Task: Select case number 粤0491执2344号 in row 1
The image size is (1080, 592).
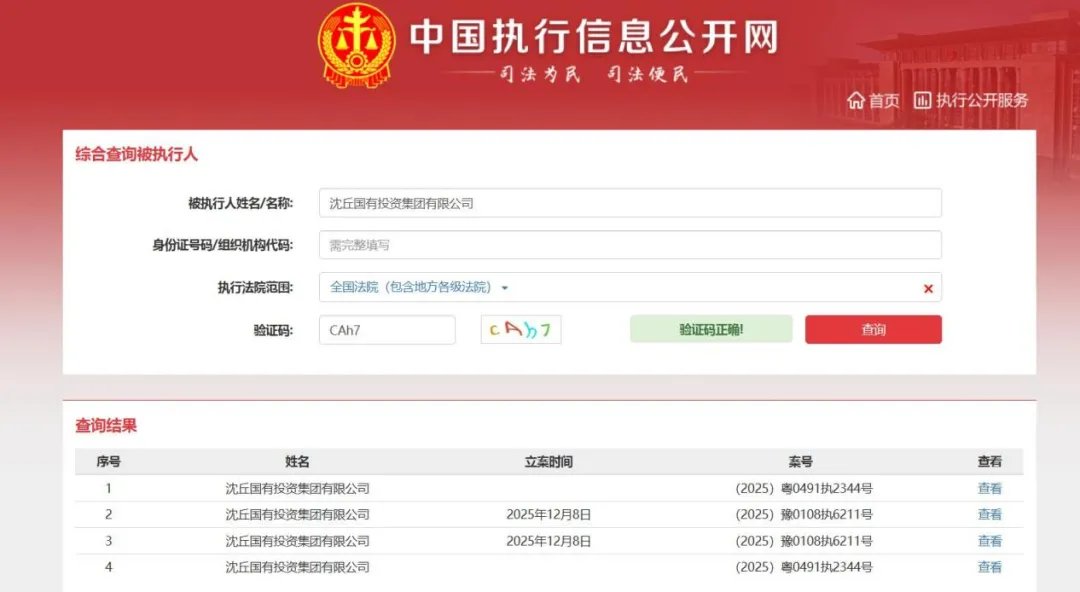Action: [804, 489]
